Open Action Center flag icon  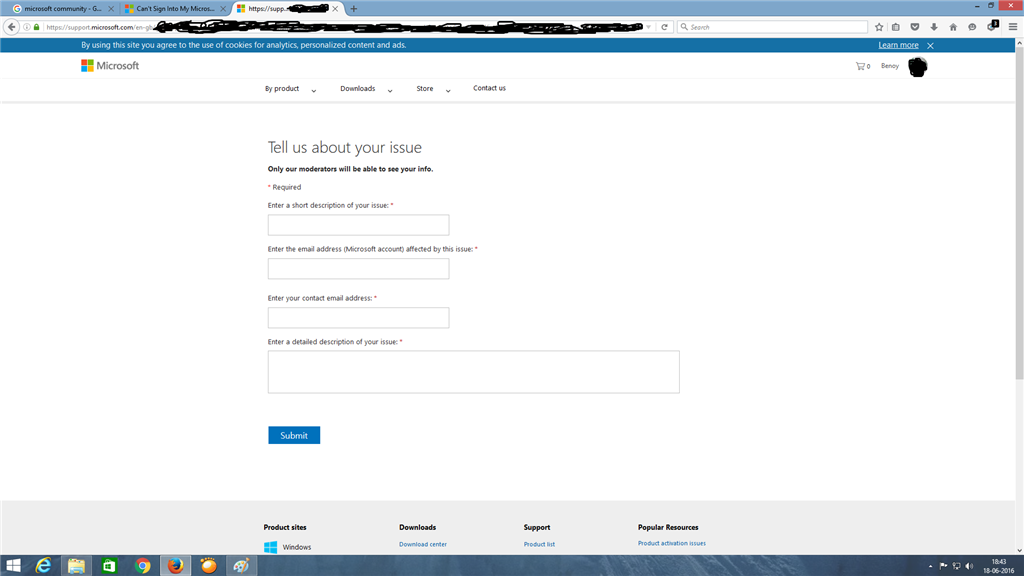click(944, 566)
